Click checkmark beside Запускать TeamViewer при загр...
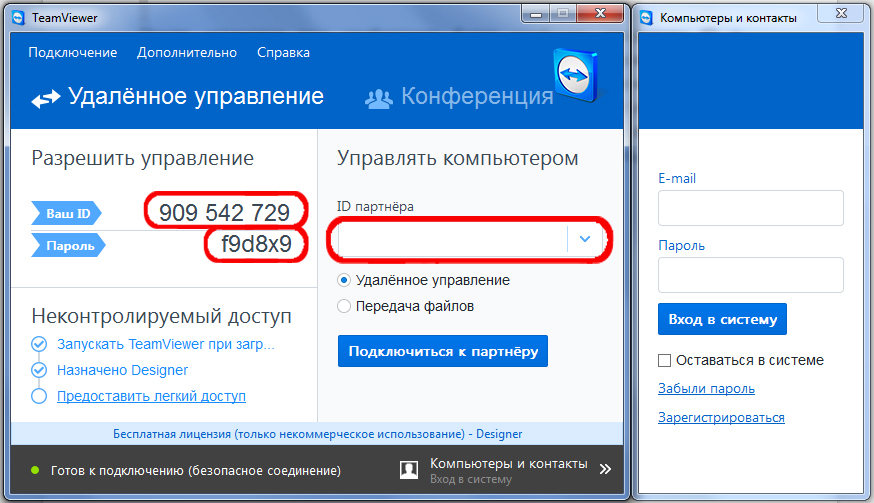874x503 pixels. 39,344
